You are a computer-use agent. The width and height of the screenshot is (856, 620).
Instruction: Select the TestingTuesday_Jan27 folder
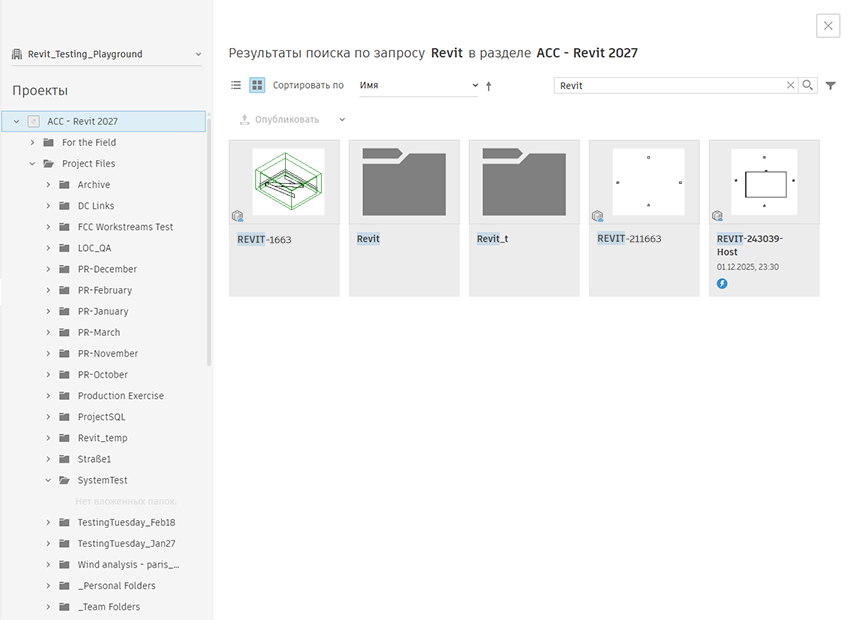pyautogui.click(x=126, y=544)
